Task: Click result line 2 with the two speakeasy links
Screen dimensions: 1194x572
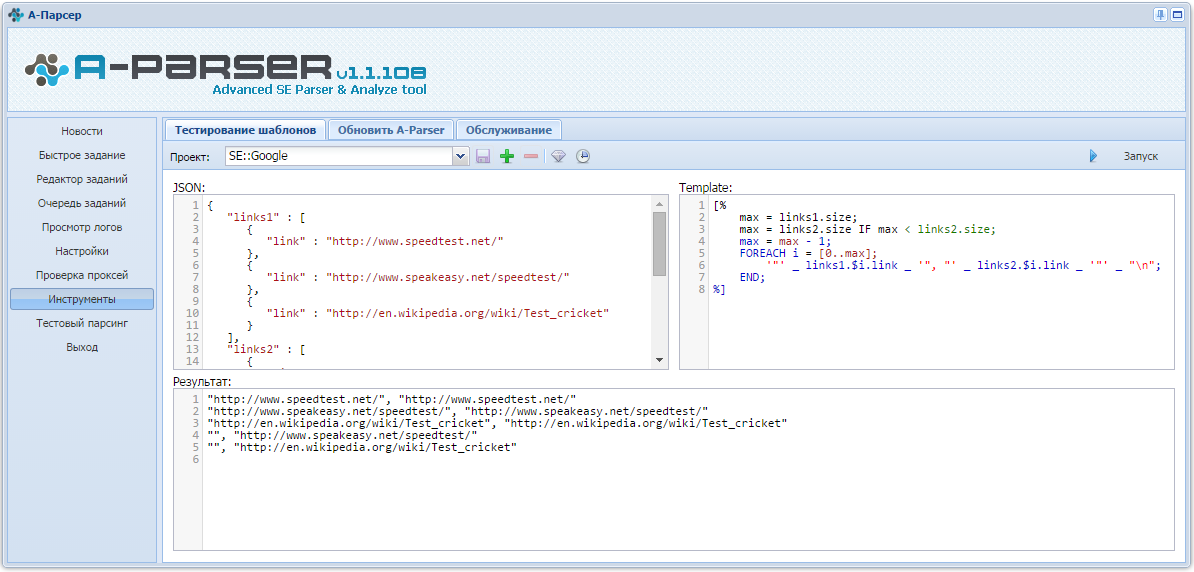Action: click(458, 411)
